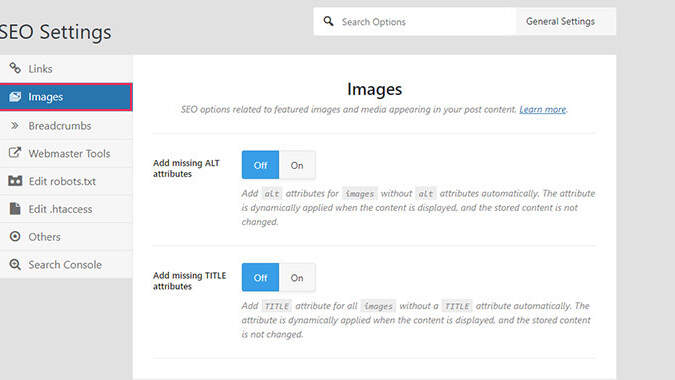Click the magnifier icon in search box
The height and width of the screenshot is (380, 675).
coord(328,21)
